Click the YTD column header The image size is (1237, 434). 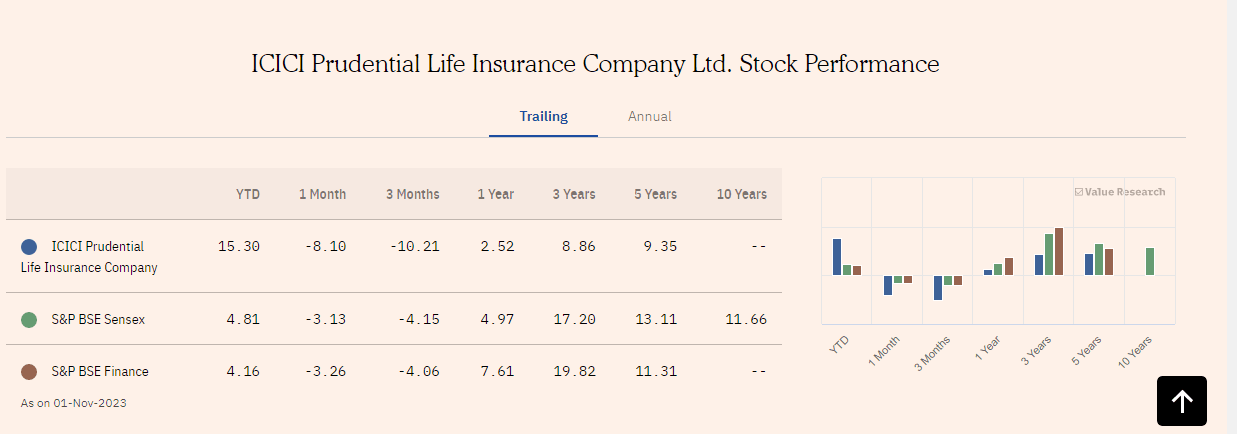[248, 194]
